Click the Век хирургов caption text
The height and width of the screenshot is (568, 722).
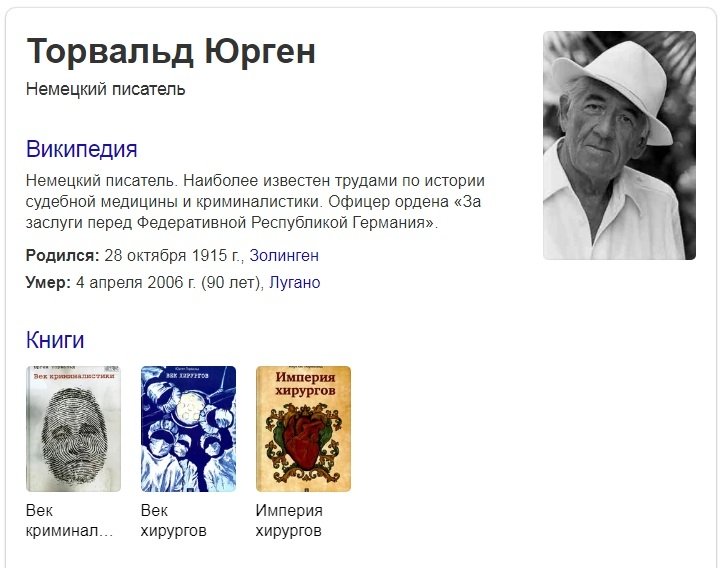(174, 521)
